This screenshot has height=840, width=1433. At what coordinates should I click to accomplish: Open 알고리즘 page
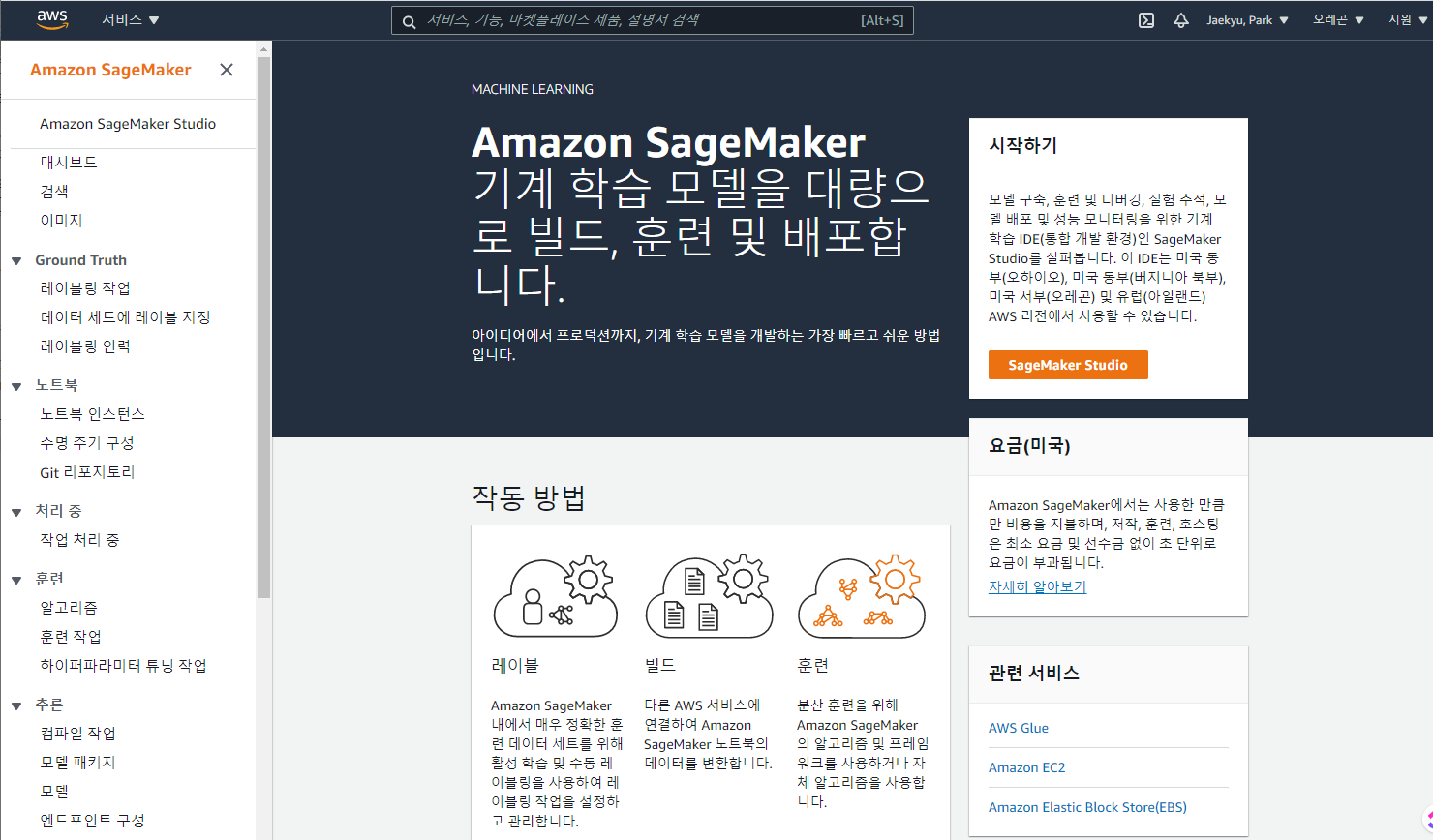(x=69, y=608)
